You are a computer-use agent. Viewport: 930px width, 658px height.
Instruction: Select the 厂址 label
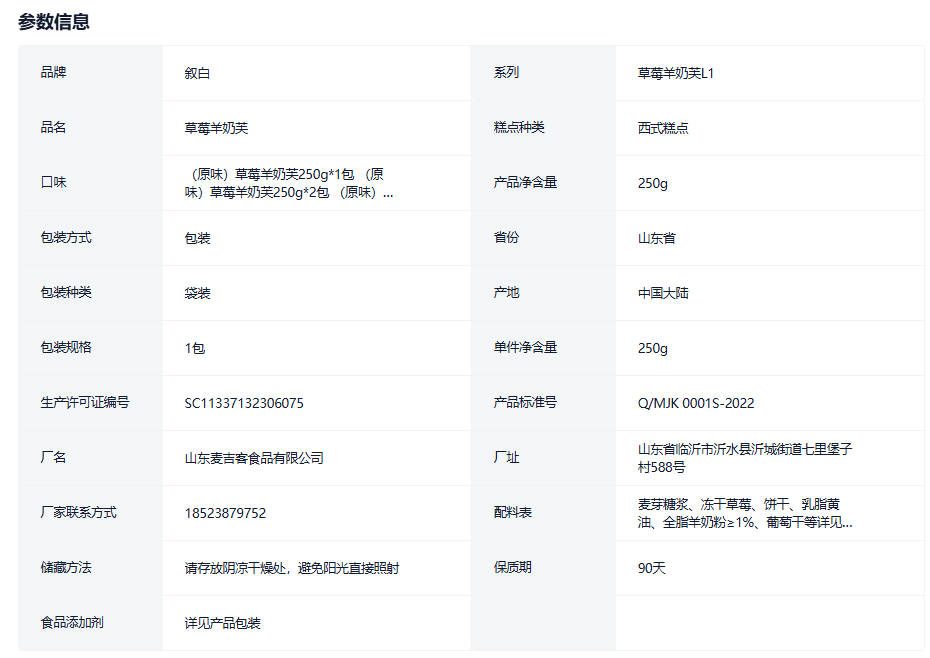tap(506, 457)
